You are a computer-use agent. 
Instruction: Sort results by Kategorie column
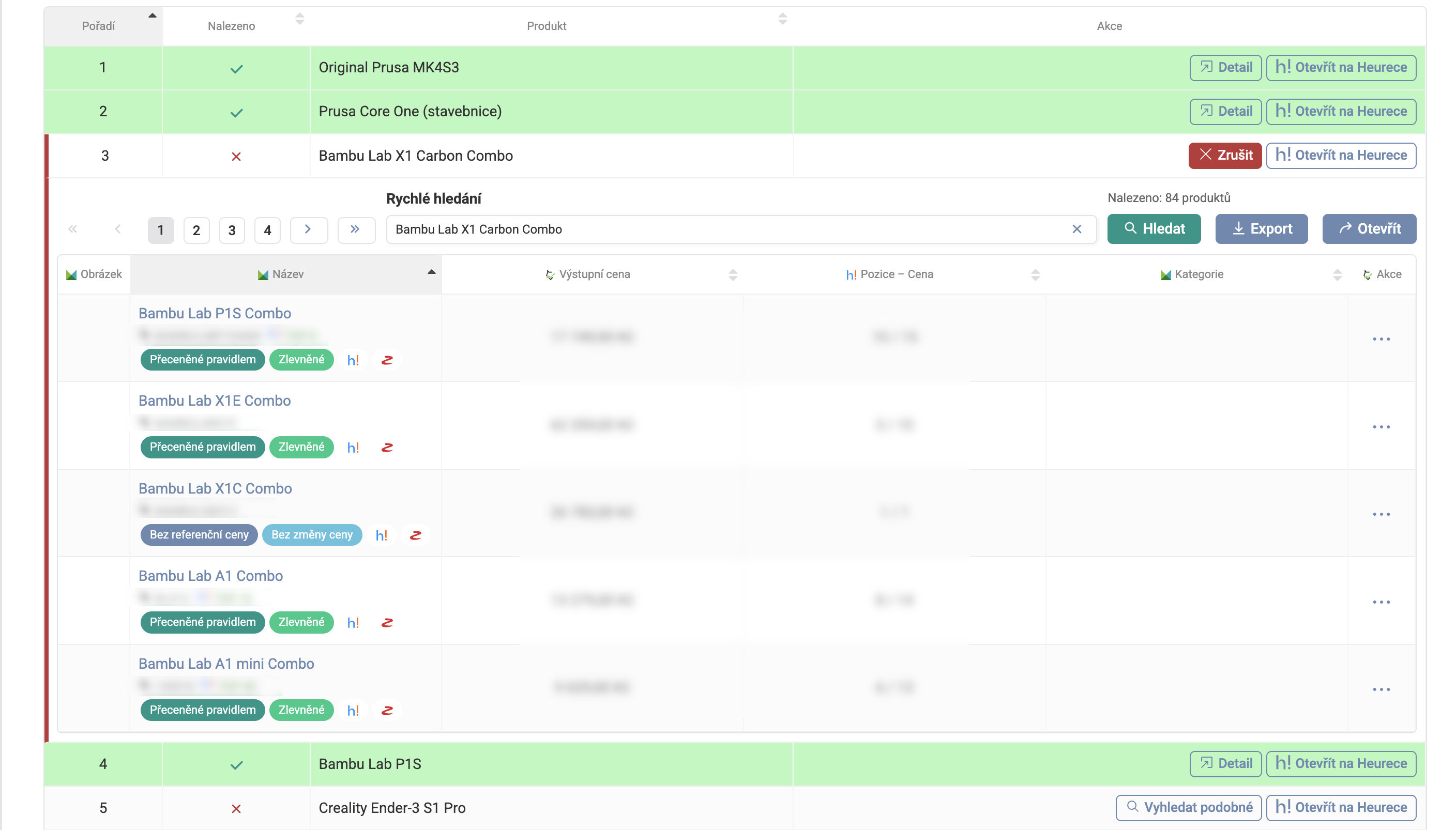(1337, 275)
